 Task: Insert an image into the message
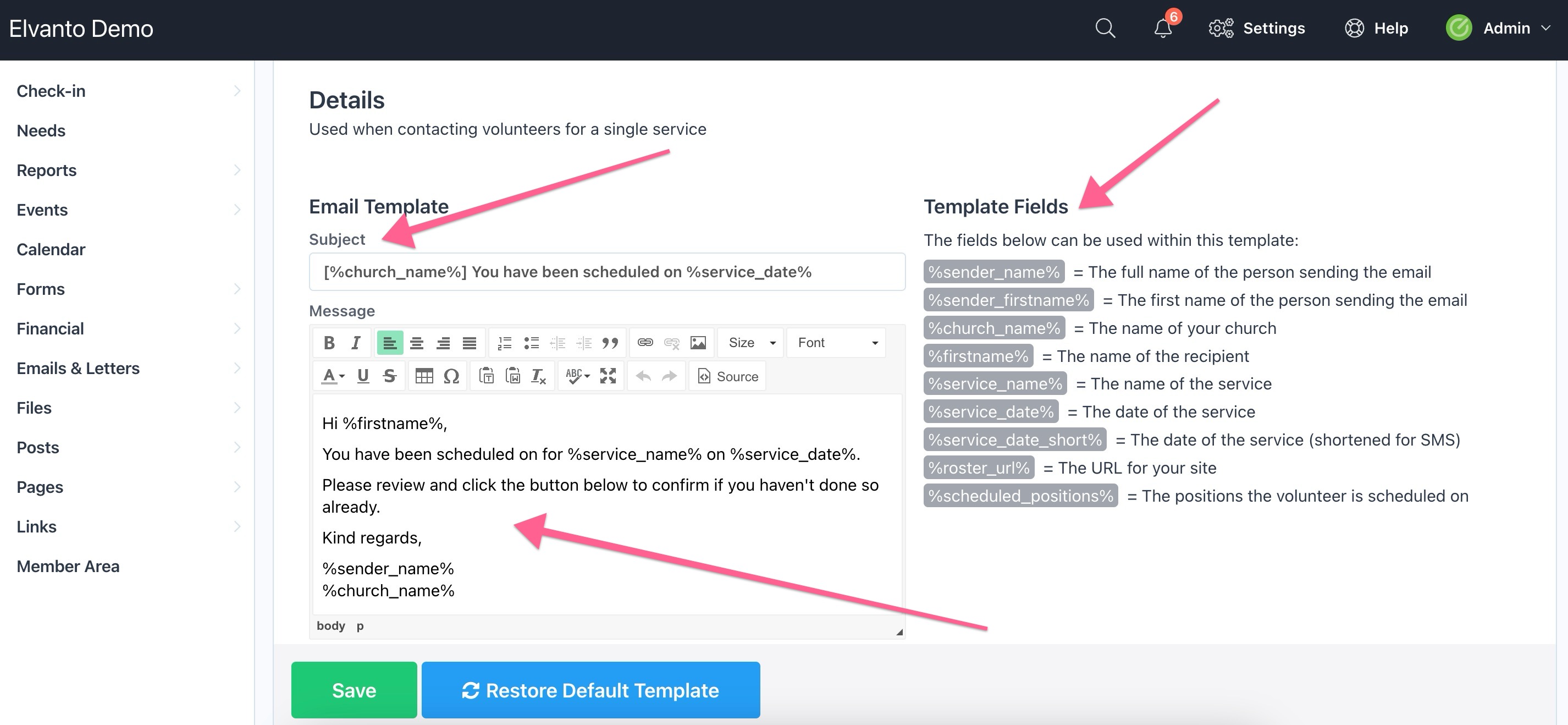(698, 342)
